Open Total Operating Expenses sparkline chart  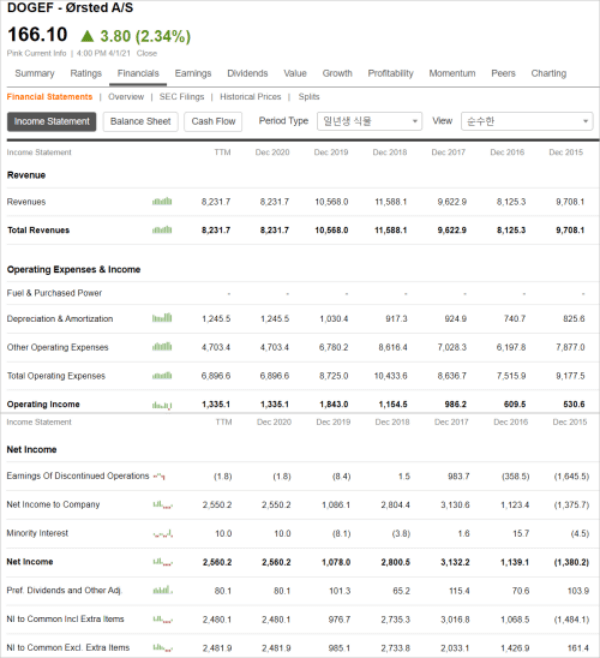[x=162, y=375]
